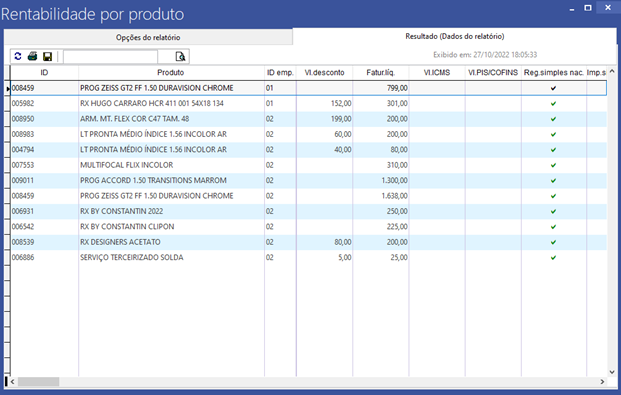Screen dimensions: 621x395
Task: Toggle Reg.simples nac. check for RX HUGO CARRARO row
Action: [x=553, y=103]
